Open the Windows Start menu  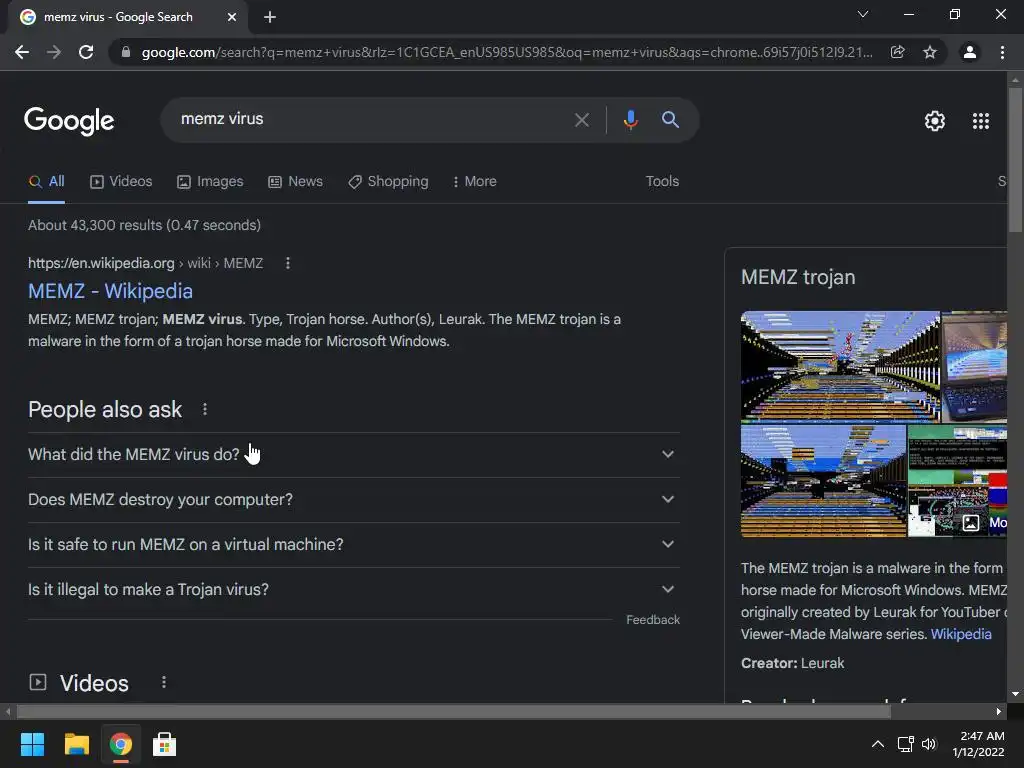click(x=32, y=744)
